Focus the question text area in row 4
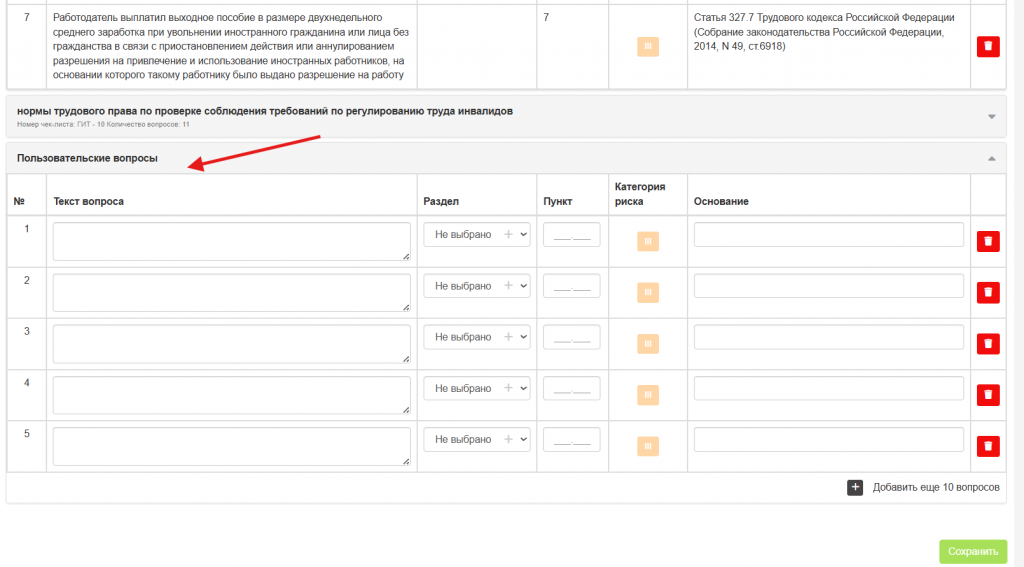This screenshot has width=1024, height=567. tap(232, 395)
